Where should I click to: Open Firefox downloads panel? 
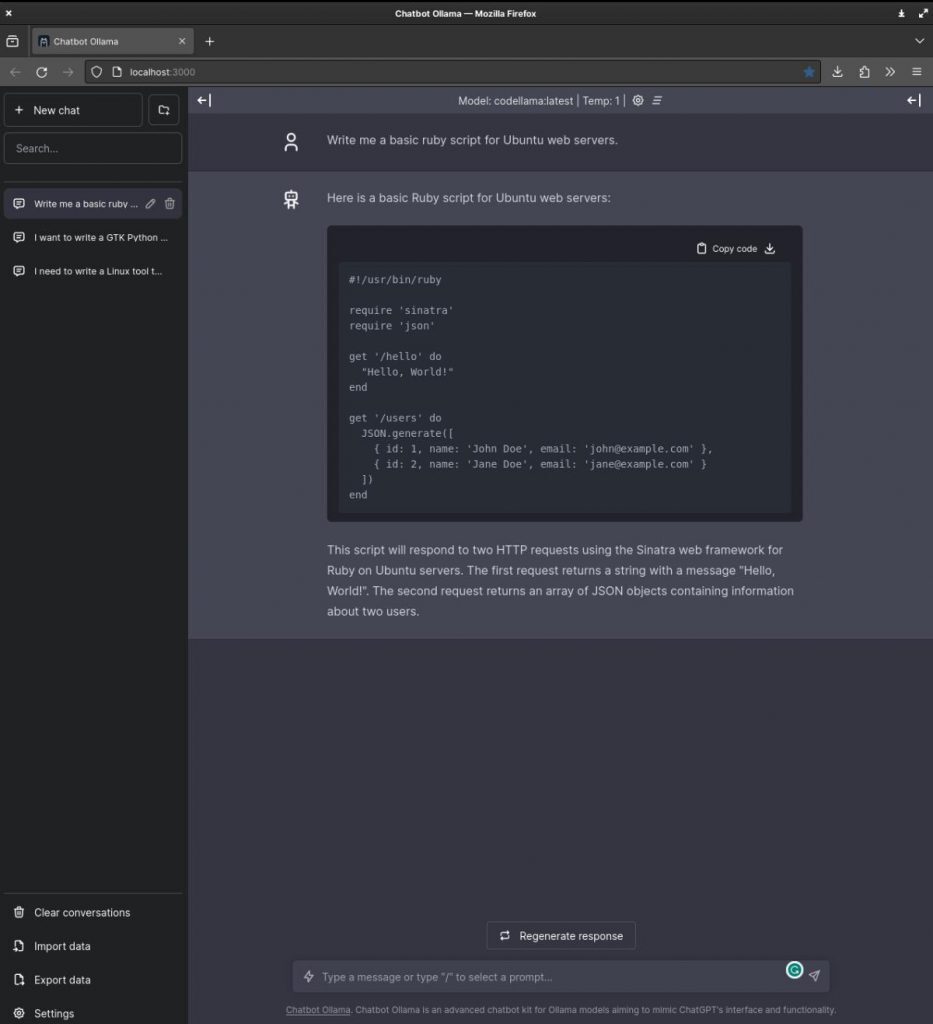838,72
